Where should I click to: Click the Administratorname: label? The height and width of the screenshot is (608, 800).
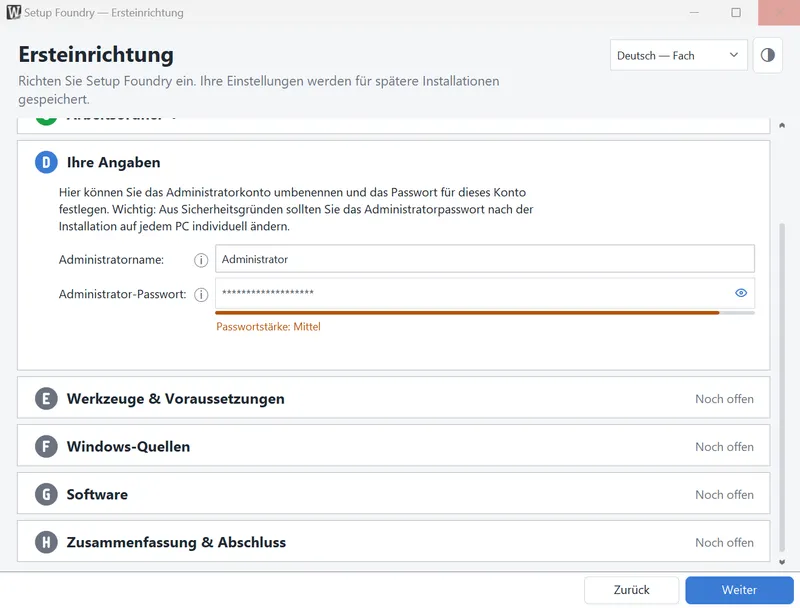(x=111, y=260)
